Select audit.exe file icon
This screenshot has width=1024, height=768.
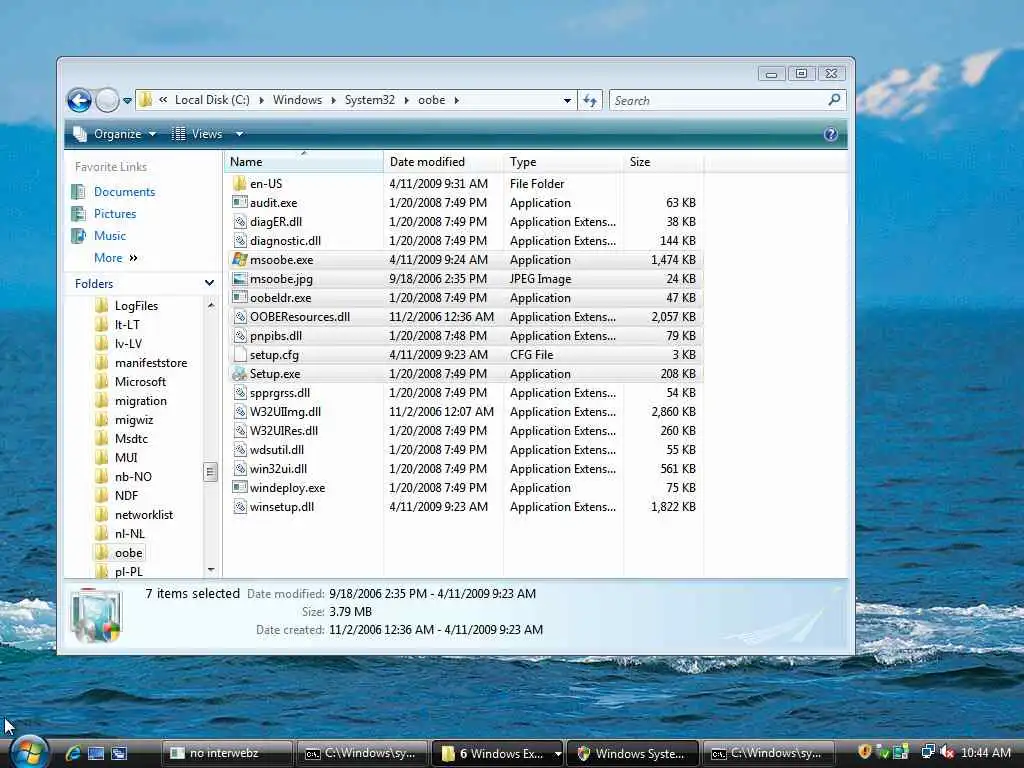[240, 202]
